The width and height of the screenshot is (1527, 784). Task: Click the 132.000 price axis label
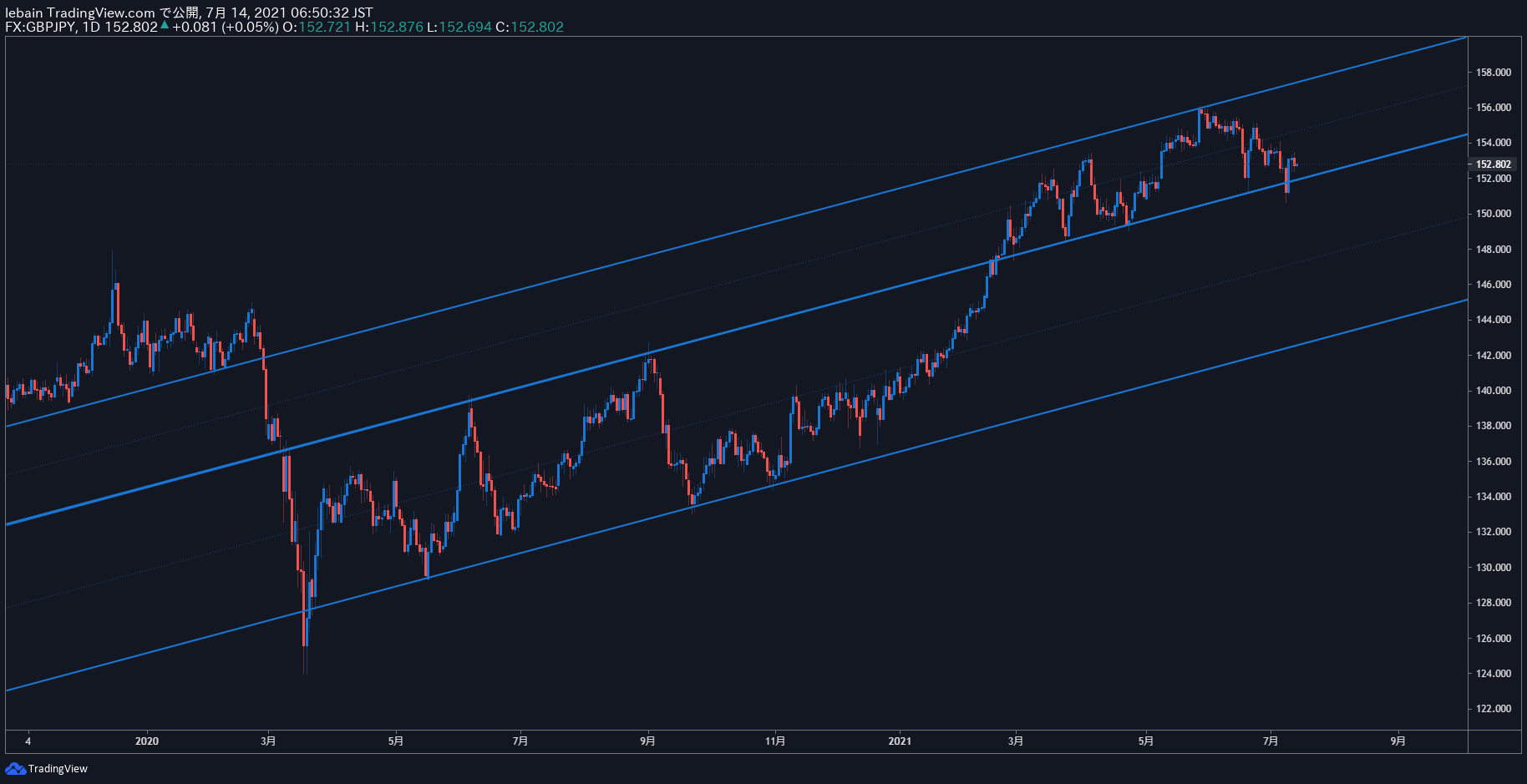(1494, 532)
